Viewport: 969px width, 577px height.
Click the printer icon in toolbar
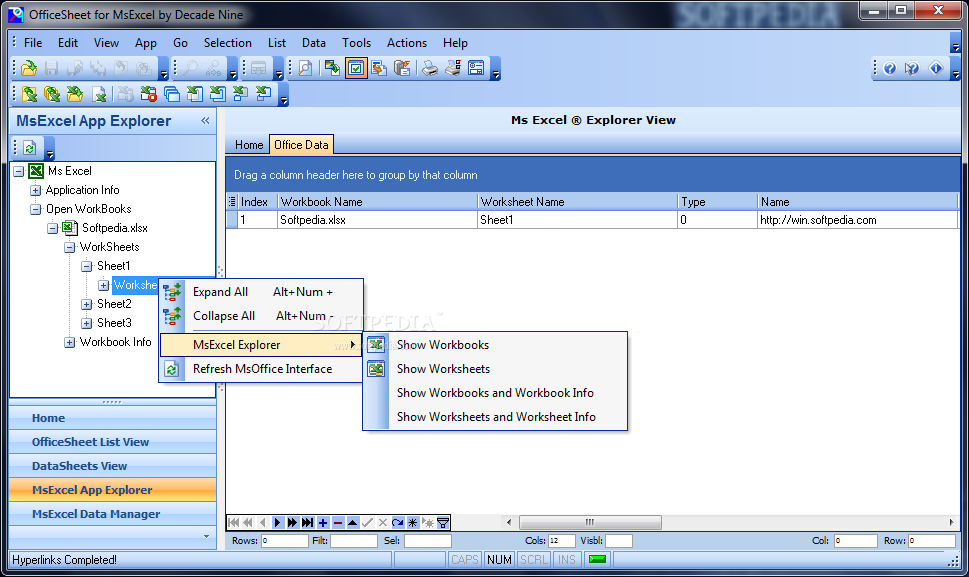pyautogui.click(x=430, y=68)
